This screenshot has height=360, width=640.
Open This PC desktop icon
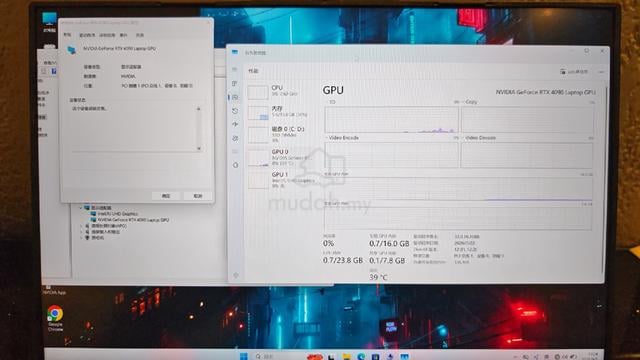49,22
